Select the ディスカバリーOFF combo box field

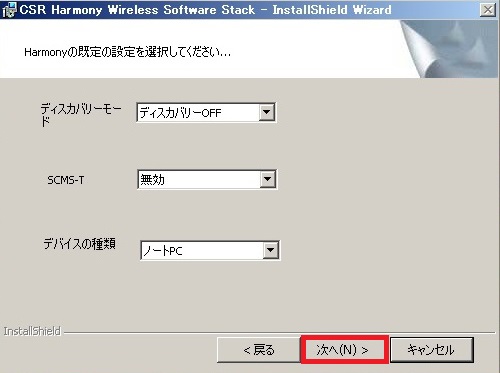point(206,113)
